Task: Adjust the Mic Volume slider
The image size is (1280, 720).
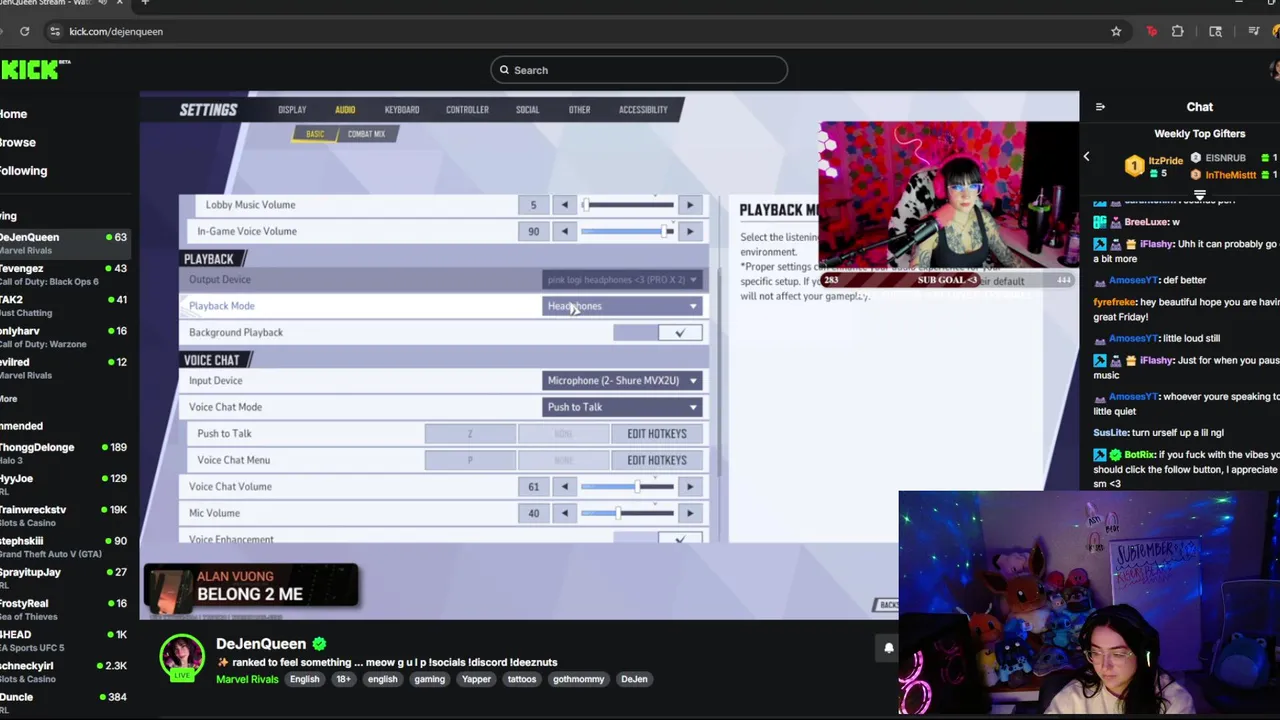Action: [627, 513]
